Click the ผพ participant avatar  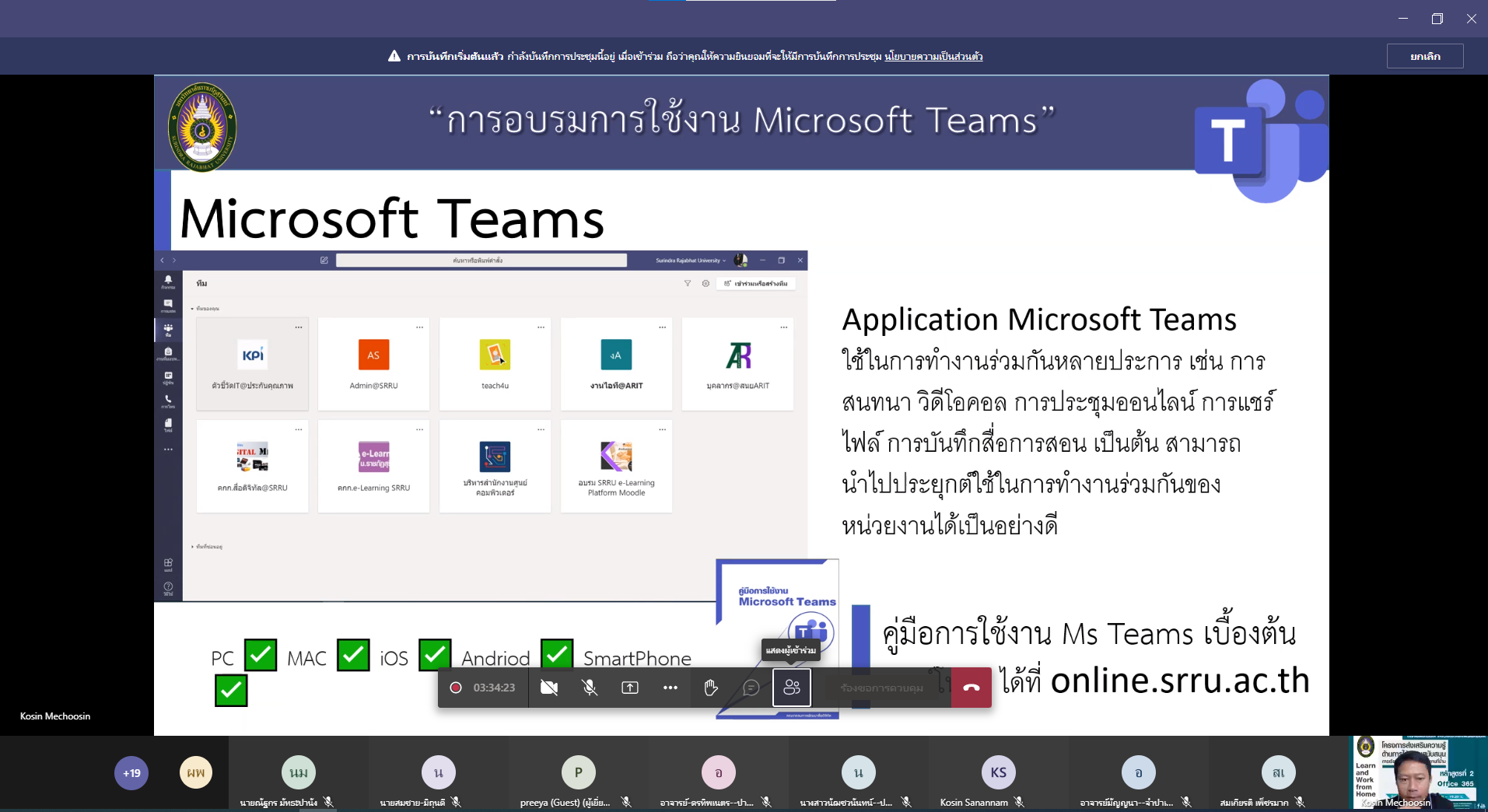[x=196, y=772]
